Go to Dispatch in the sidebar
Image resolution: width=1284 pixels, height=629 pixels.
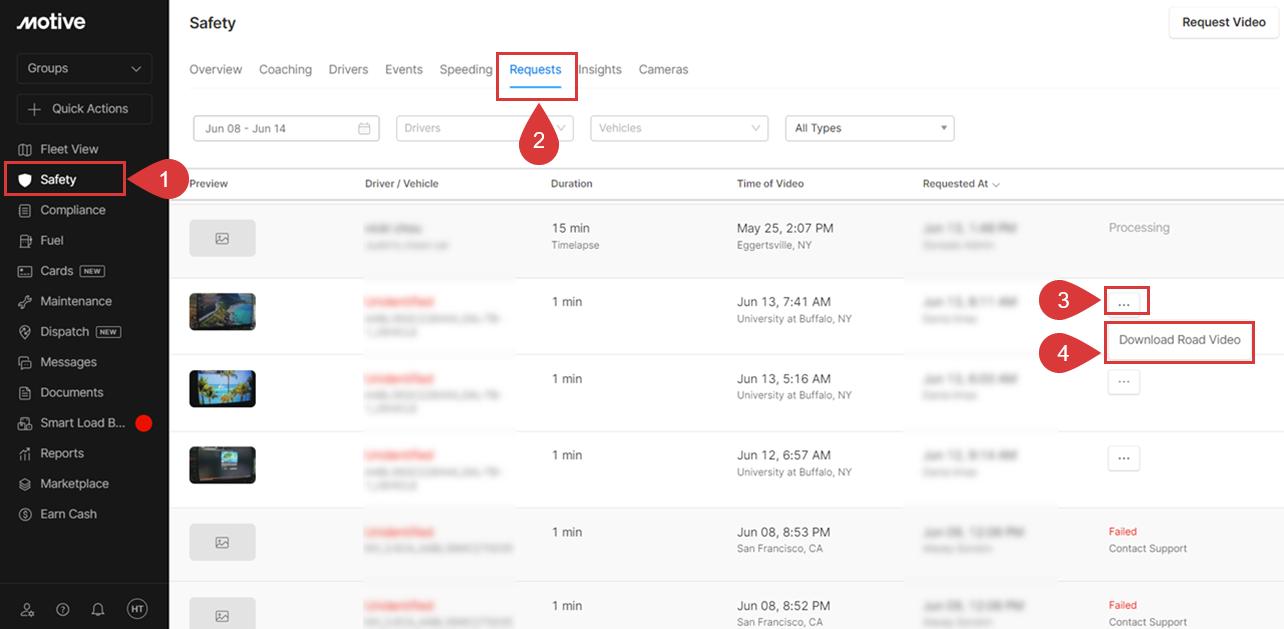tap(64, 332)
